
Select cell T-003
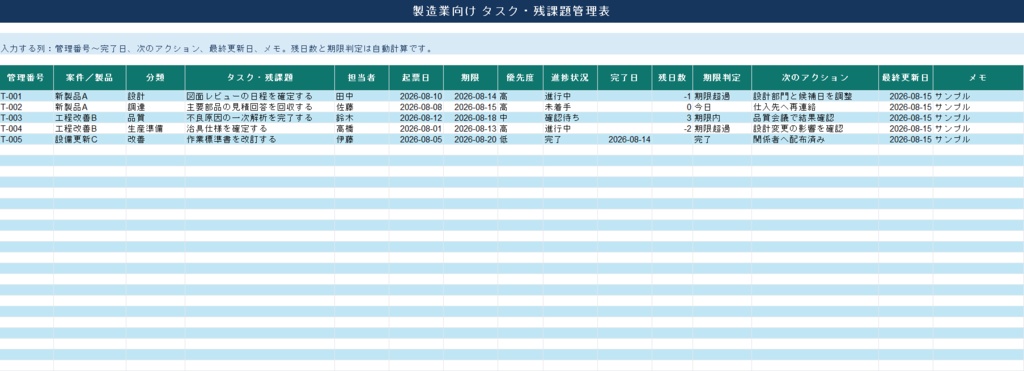26,118
